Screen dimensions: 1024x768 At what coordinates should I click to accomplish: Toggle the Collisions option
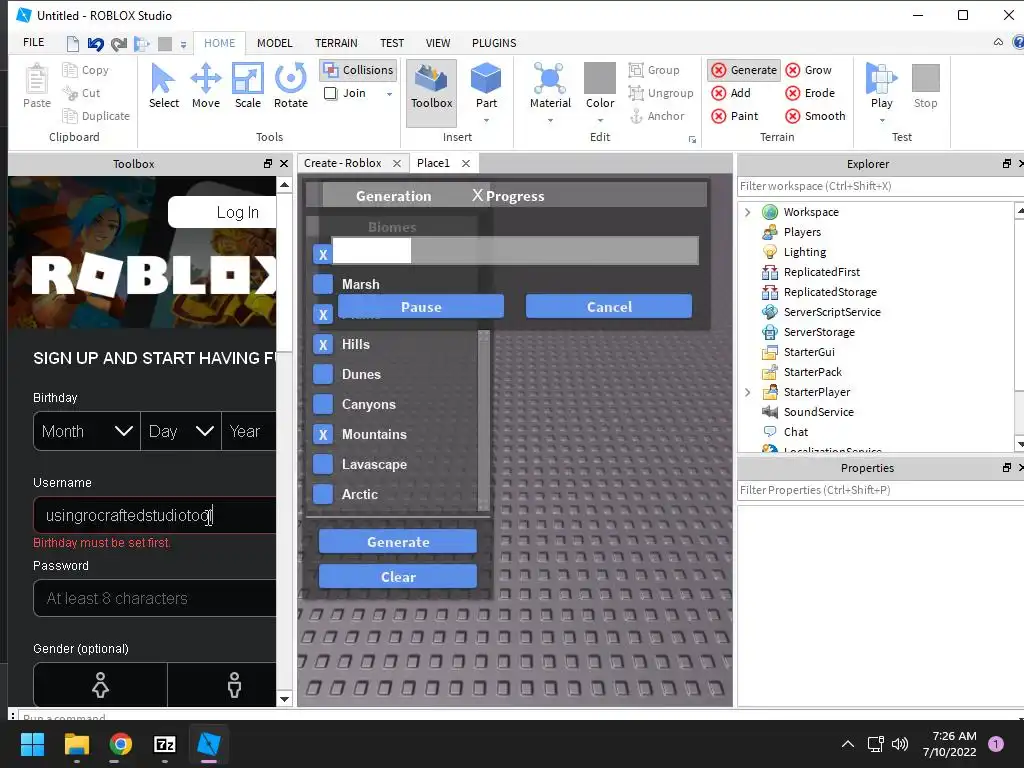[359, 70]
